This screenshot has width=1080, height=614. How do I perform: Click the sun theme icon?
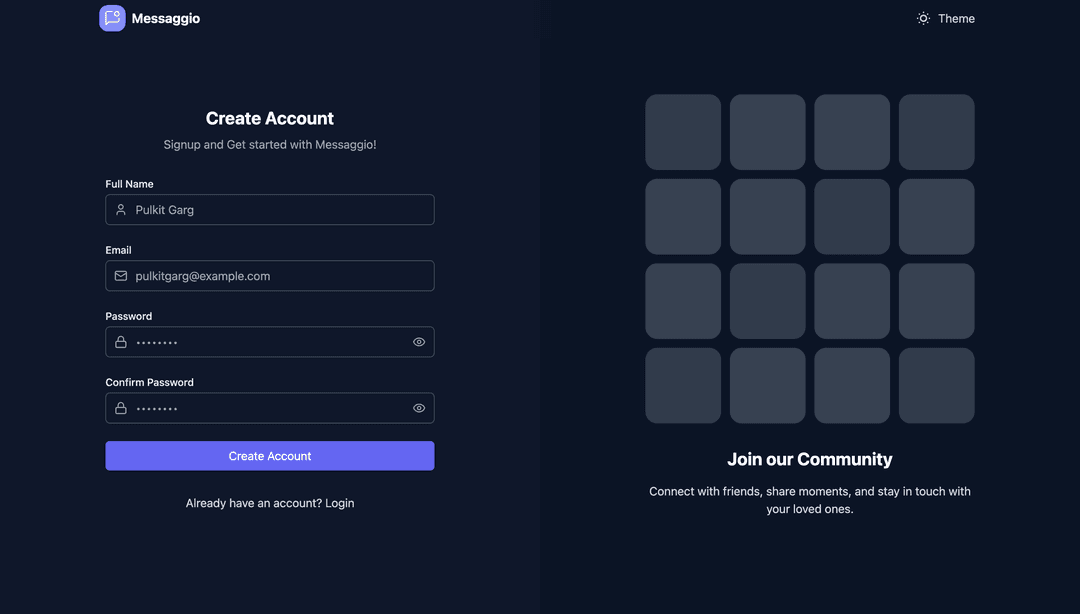click(x=923, y=18)
